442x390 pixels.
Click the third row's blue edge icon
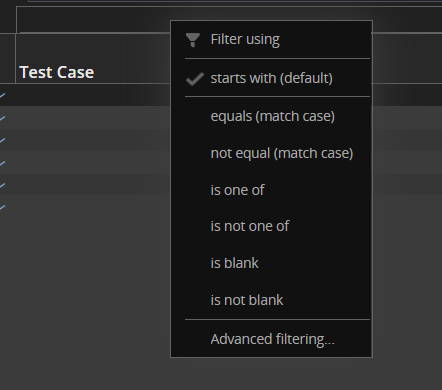pos(2,141)
